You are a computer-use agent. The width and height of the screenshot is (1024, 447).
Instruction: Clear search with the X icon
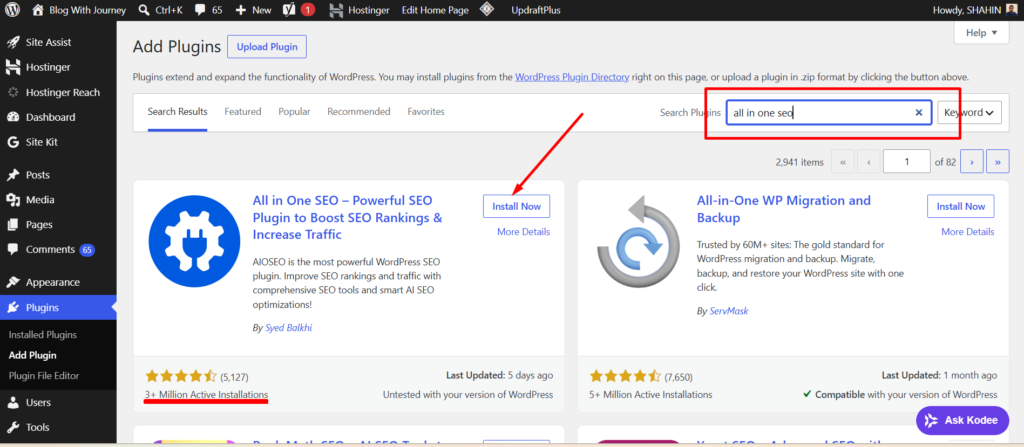pyautogui.click(x=918, y=112)
